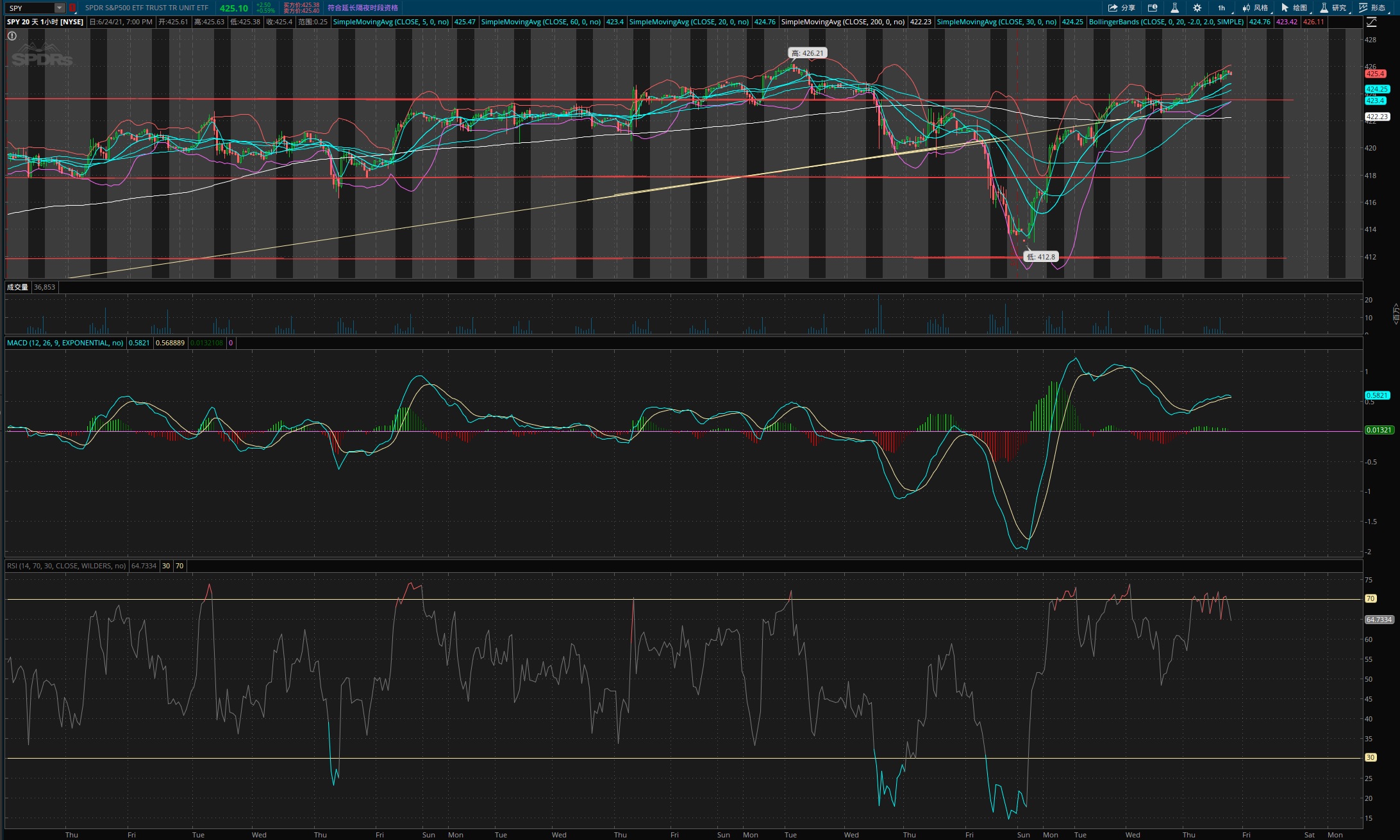Click the 426.21 high price bubble
Viewport: 1400px width, 840px height.
tap(807, 53)
